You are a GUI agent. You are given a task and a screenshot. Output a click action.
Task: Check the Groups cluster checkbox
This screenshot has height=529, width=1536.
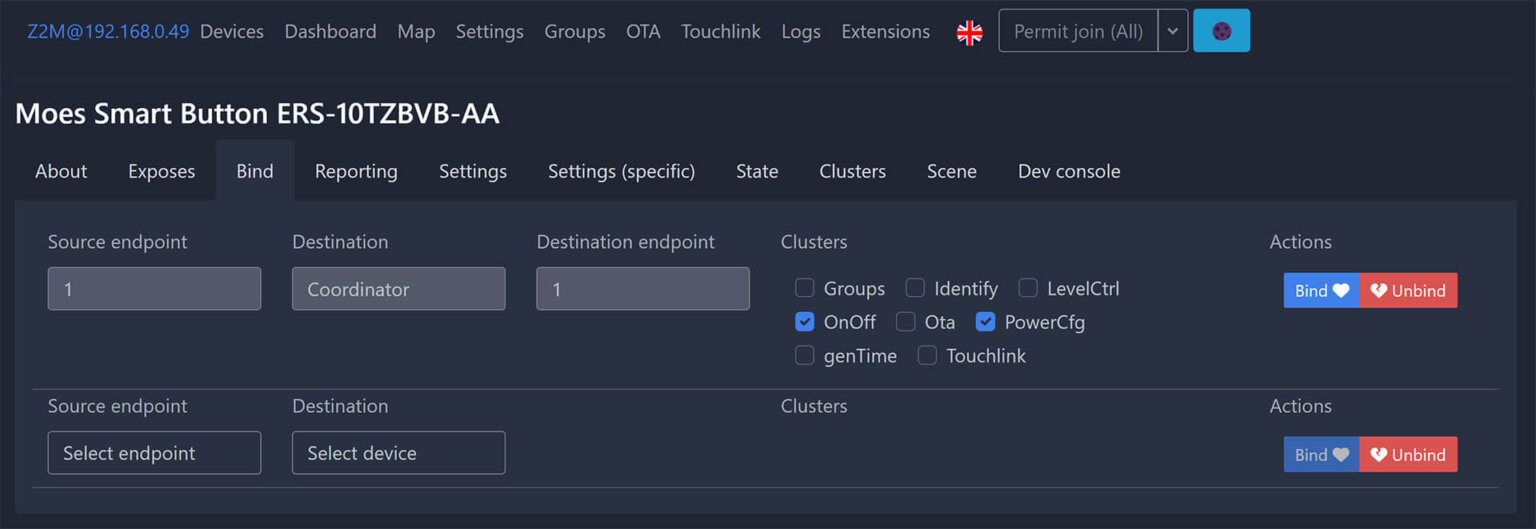pyautogui.click(x=805, y=289)
